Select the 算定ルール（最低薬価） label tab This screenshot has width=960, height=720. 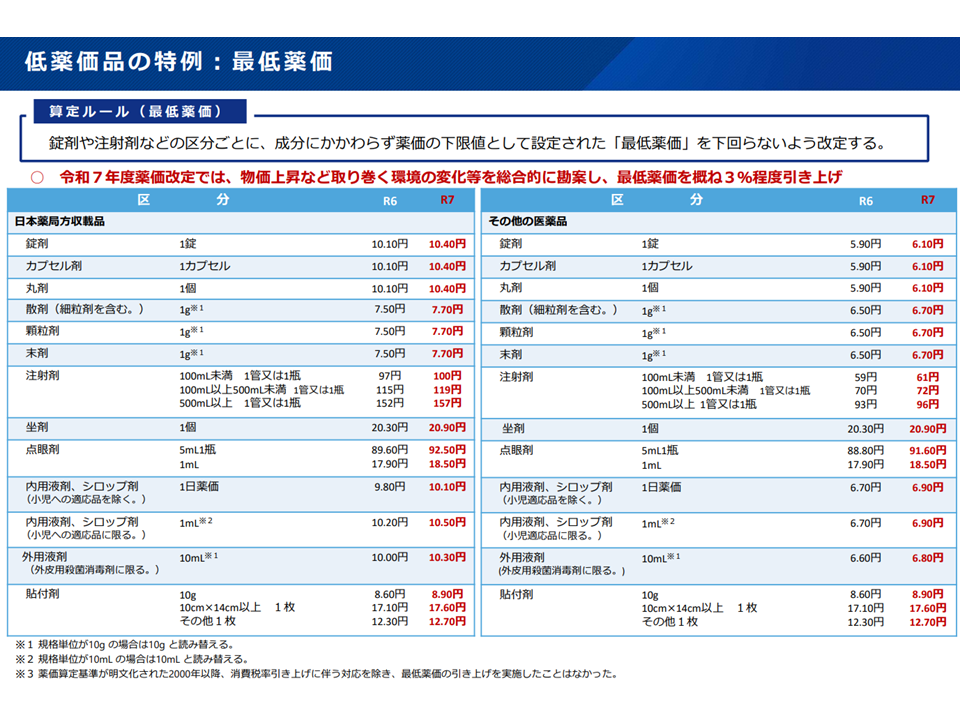tap(128, 110)
